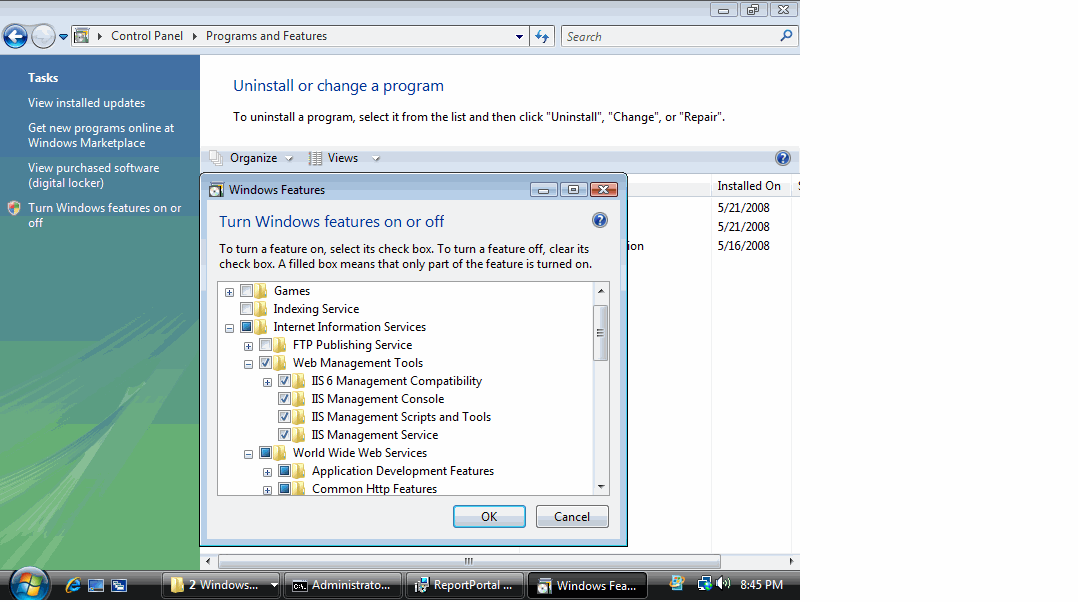
Task: Uncheck IIS Management Console checkbox
Action: tap(284, 399)
